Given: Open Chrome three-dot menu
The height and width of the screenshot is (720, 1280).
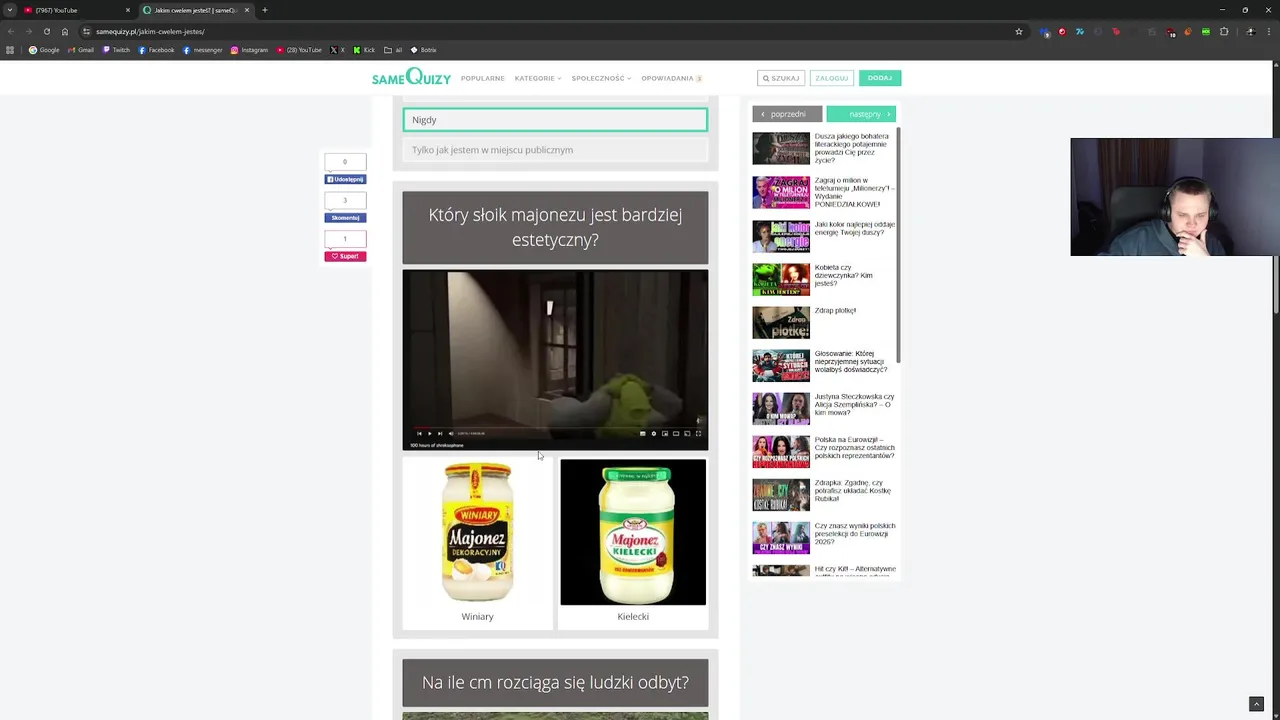Looking at the screenshot, I should 1269,31.
